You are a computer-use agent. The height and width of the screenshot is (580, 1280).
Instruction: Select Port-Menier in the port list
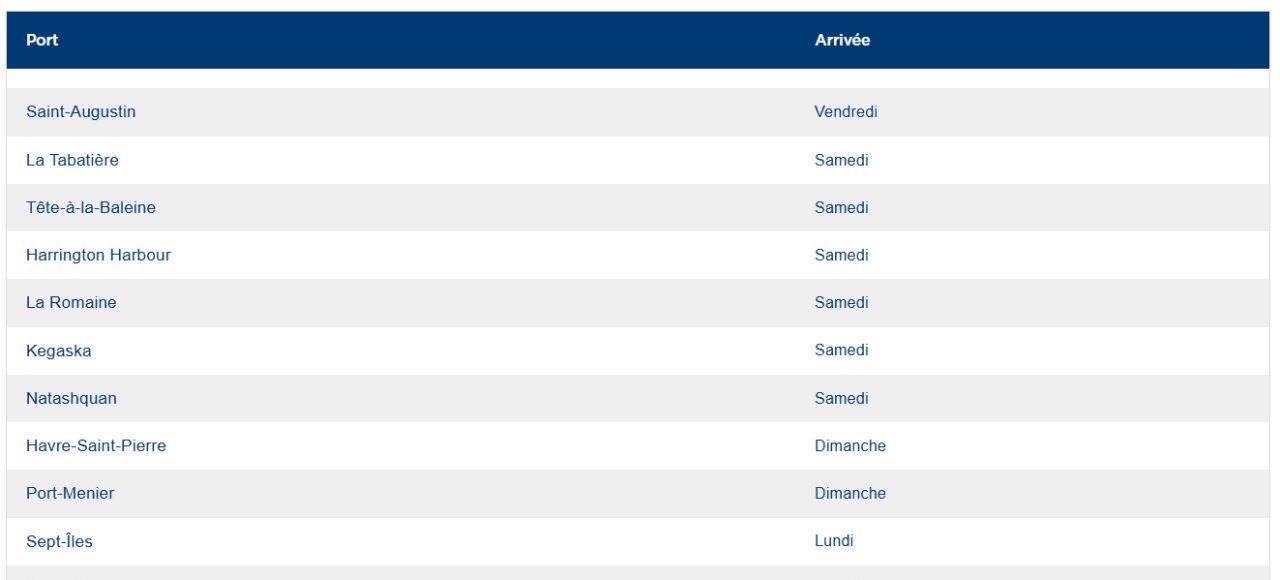(x=70, y=494)
